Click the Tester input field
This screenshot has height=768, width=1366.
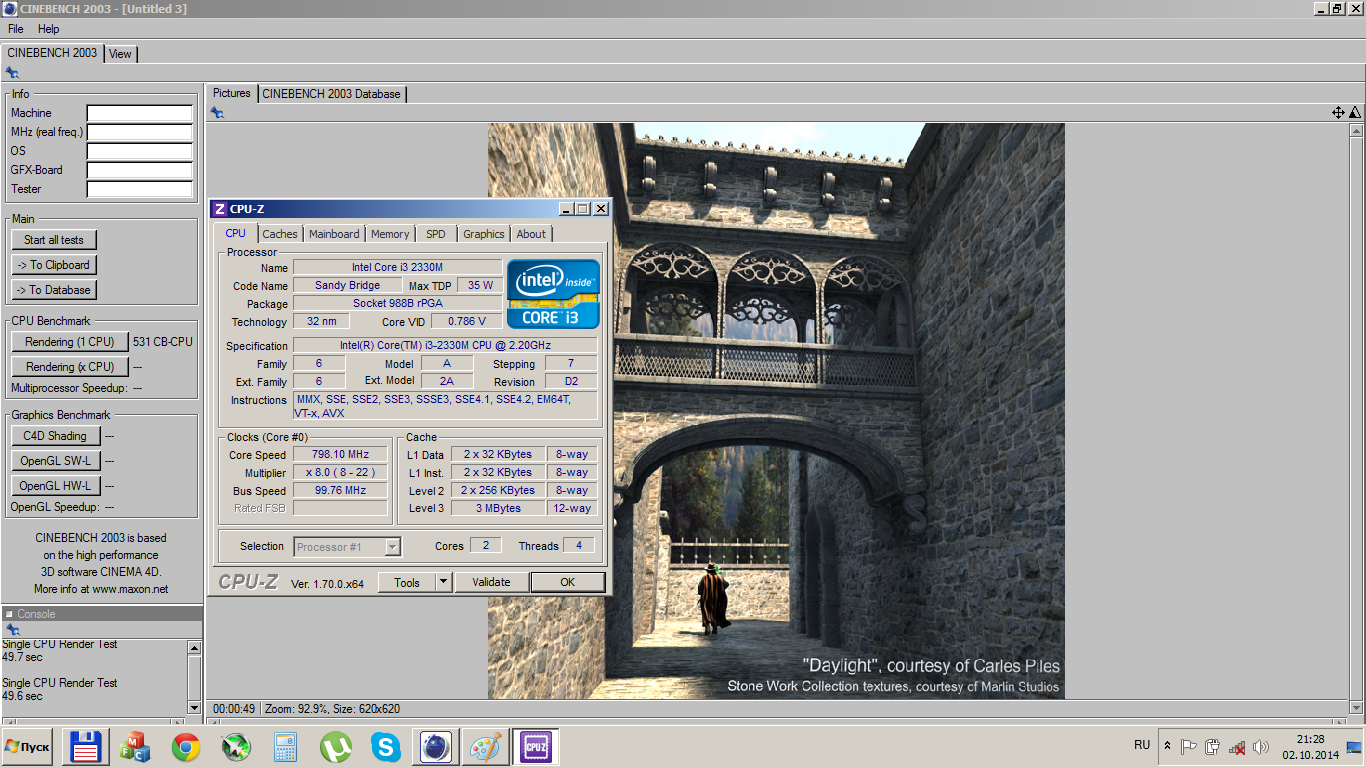click(x=140, y=189)
